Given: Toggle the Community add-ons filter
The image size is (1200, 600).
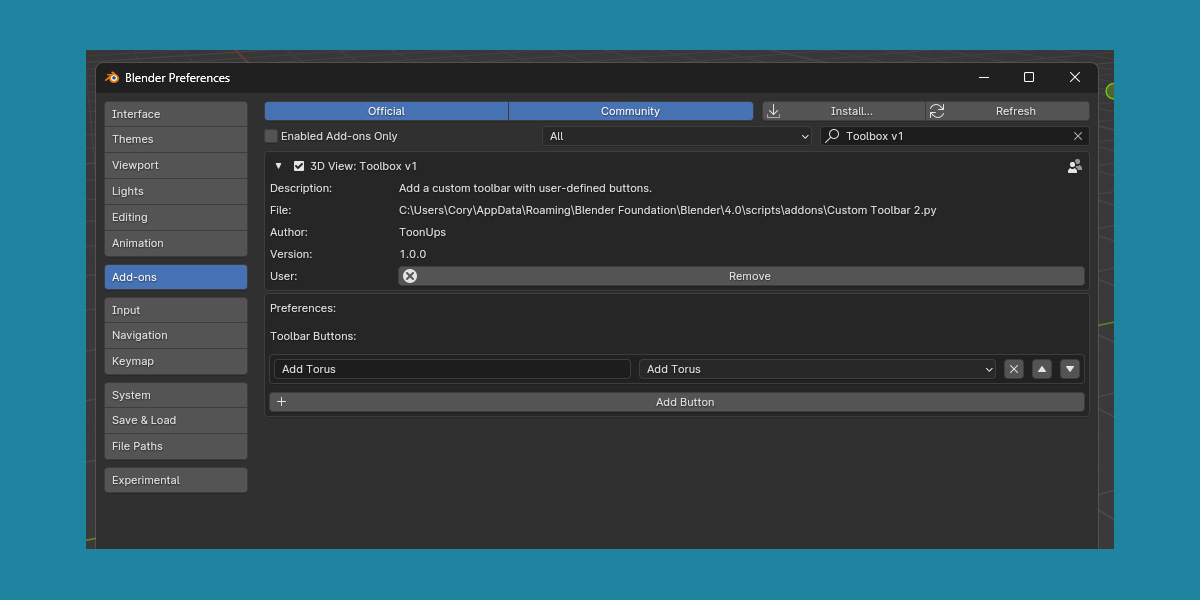Looking at the screenshot, I should click(630, 111).
